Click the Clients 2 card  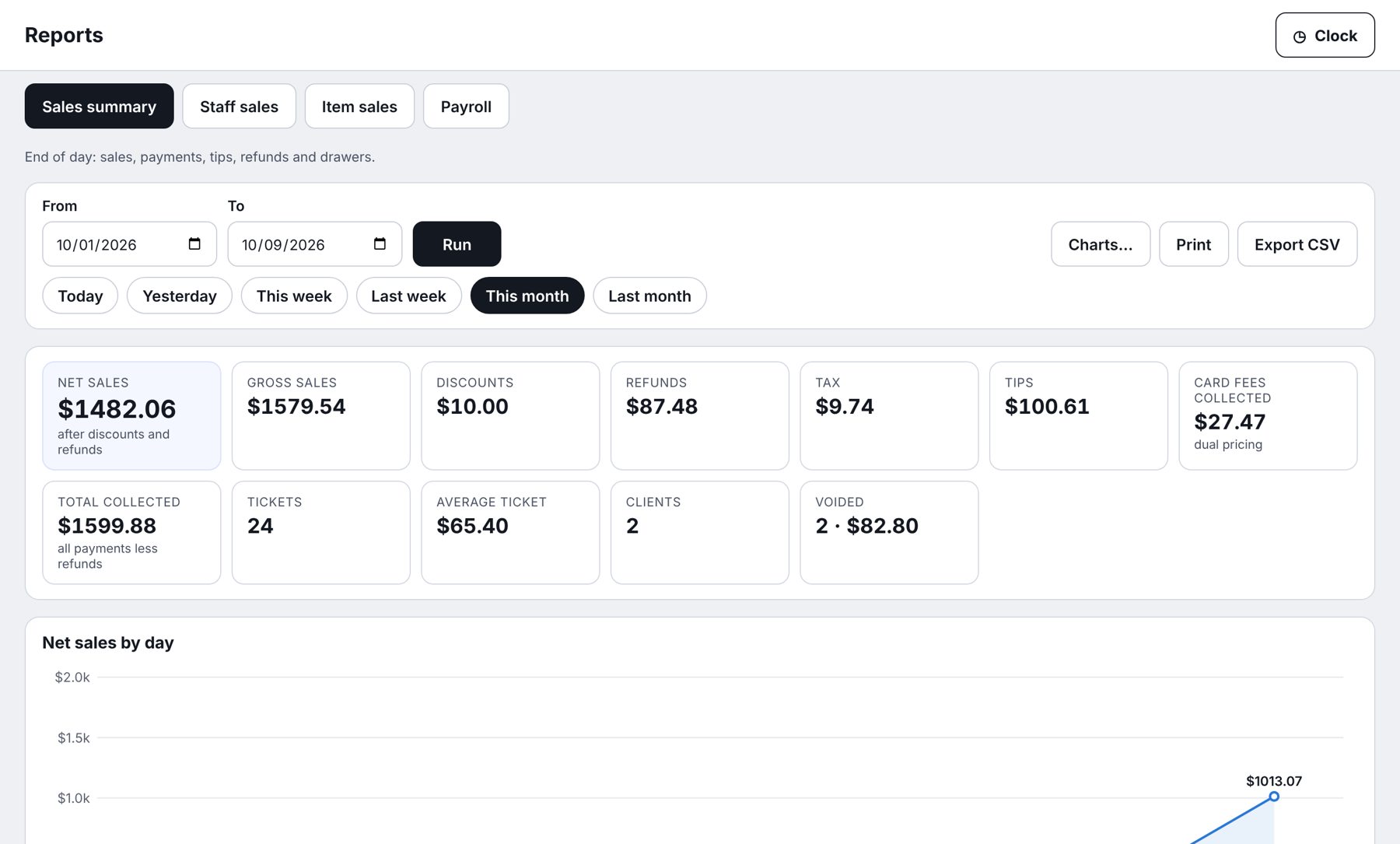coord(699,532)
